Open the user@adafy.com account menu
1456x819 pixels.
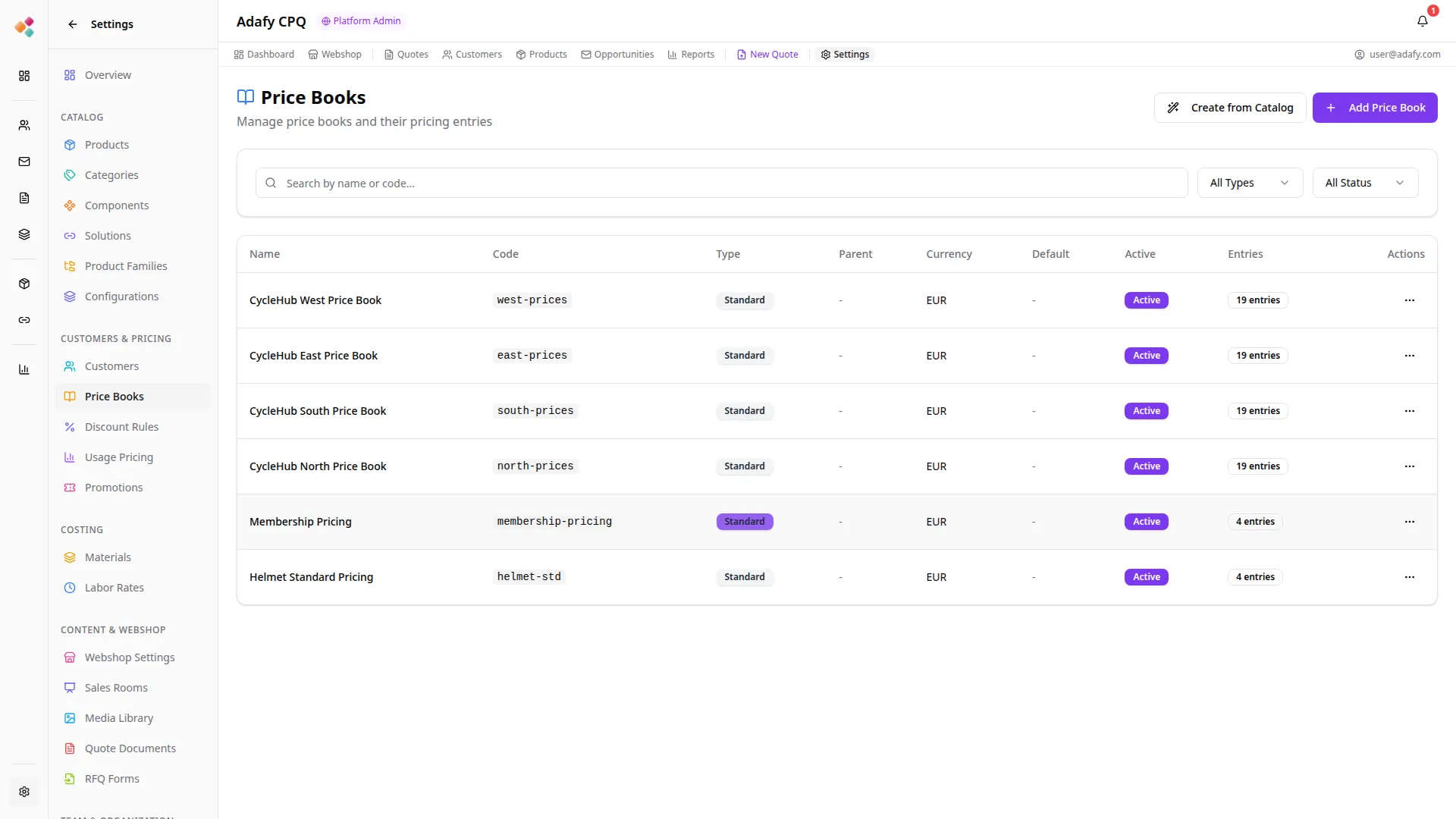tap(1397, 55)
